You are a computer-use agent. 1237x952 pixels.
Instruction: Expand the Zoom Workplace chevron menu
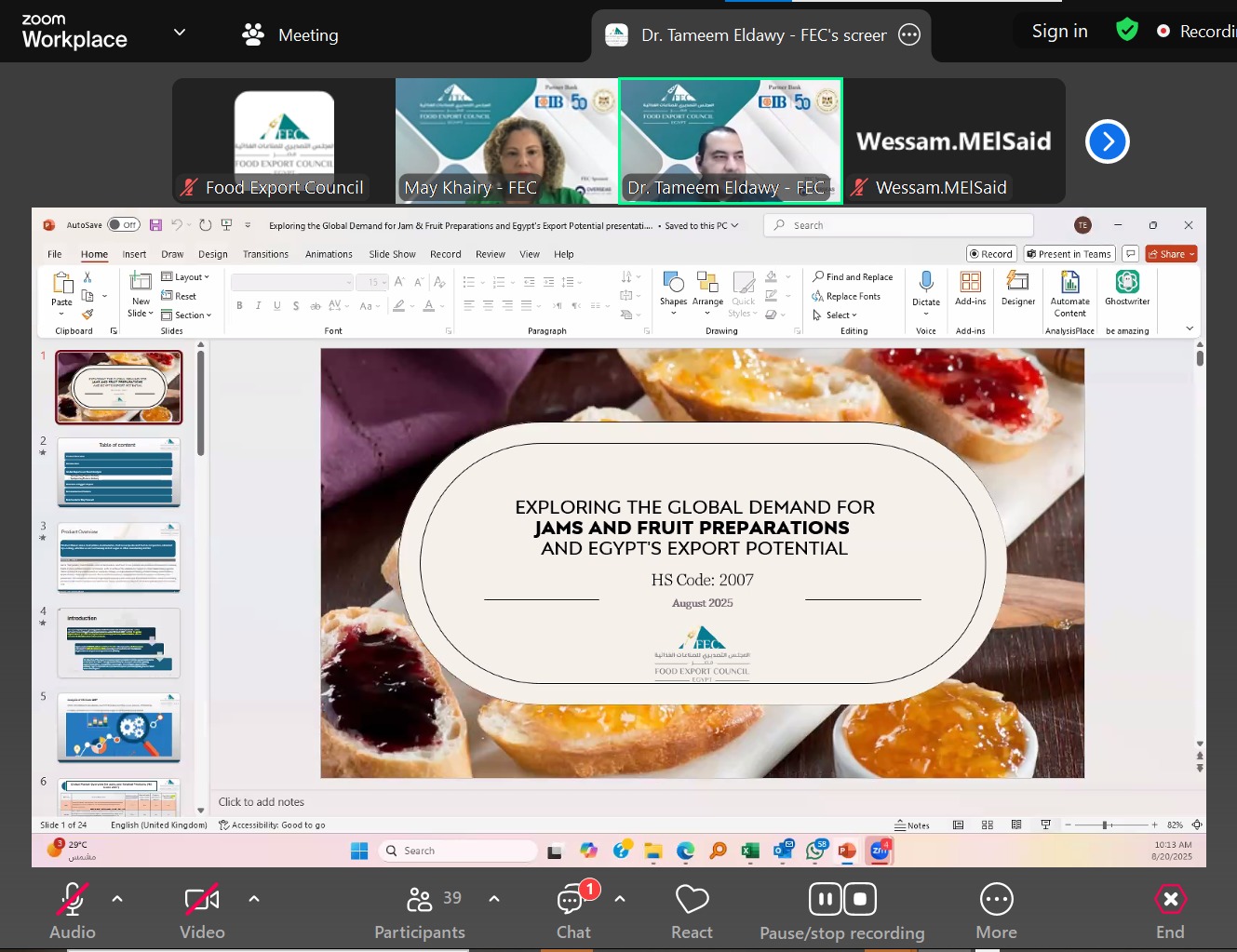click(x=180, y=32)
